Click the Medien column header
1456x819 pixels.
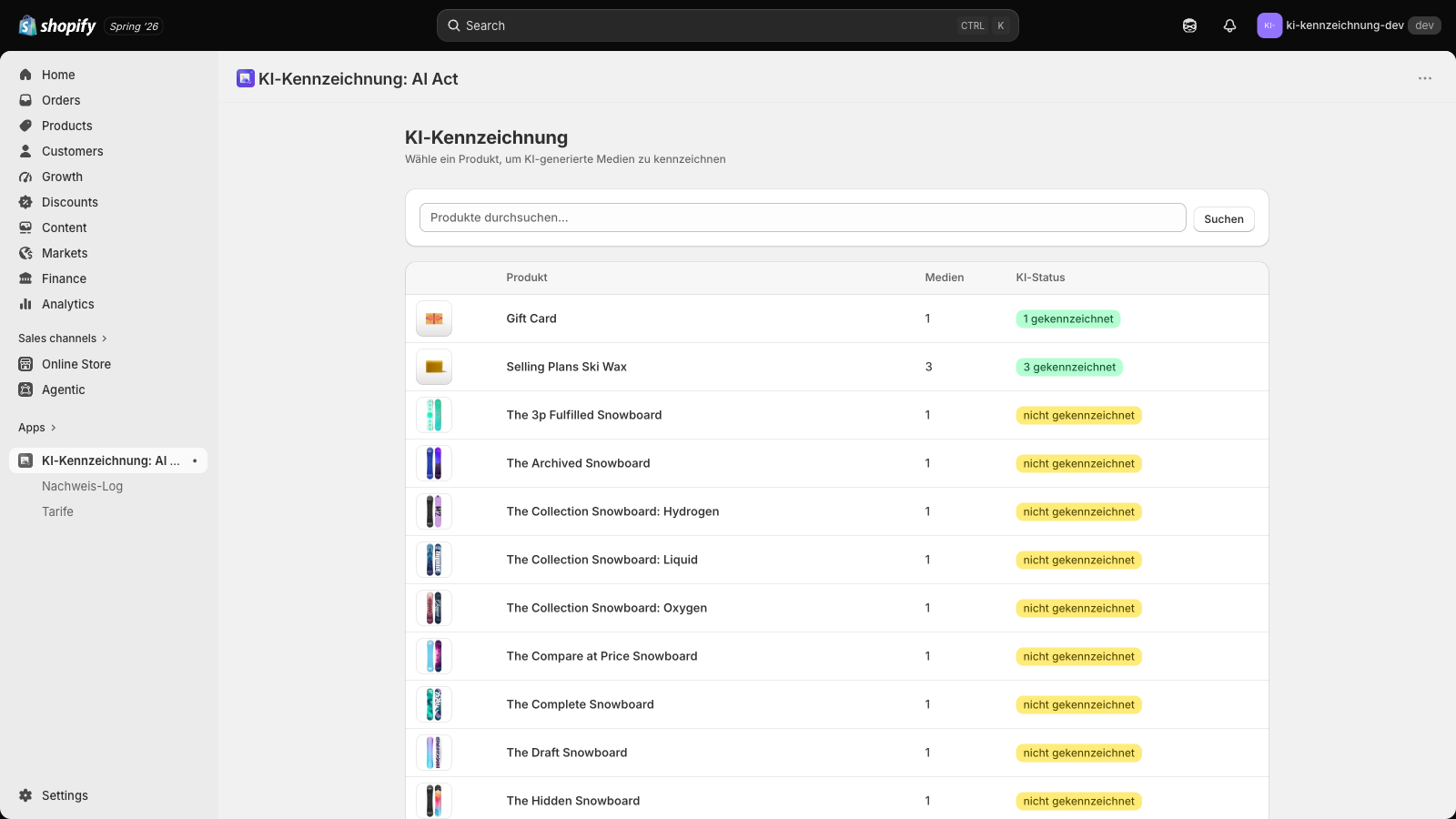coord(945,278)
